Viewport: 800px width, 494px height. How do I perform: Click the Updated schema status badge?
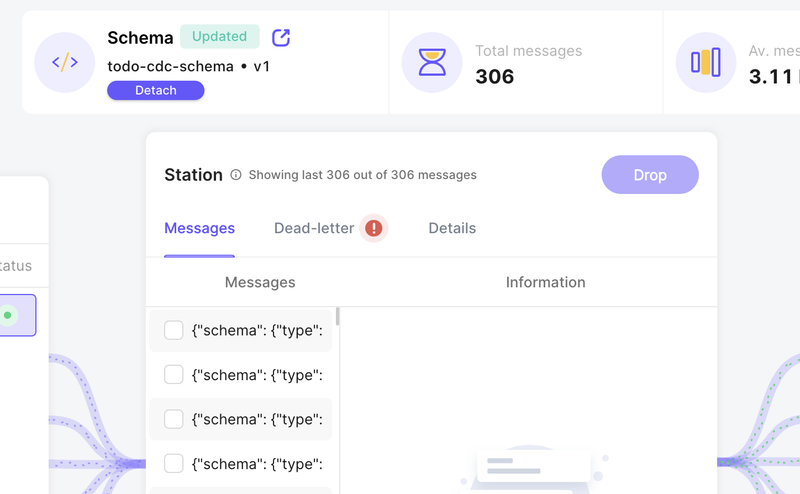click(219, 37)
